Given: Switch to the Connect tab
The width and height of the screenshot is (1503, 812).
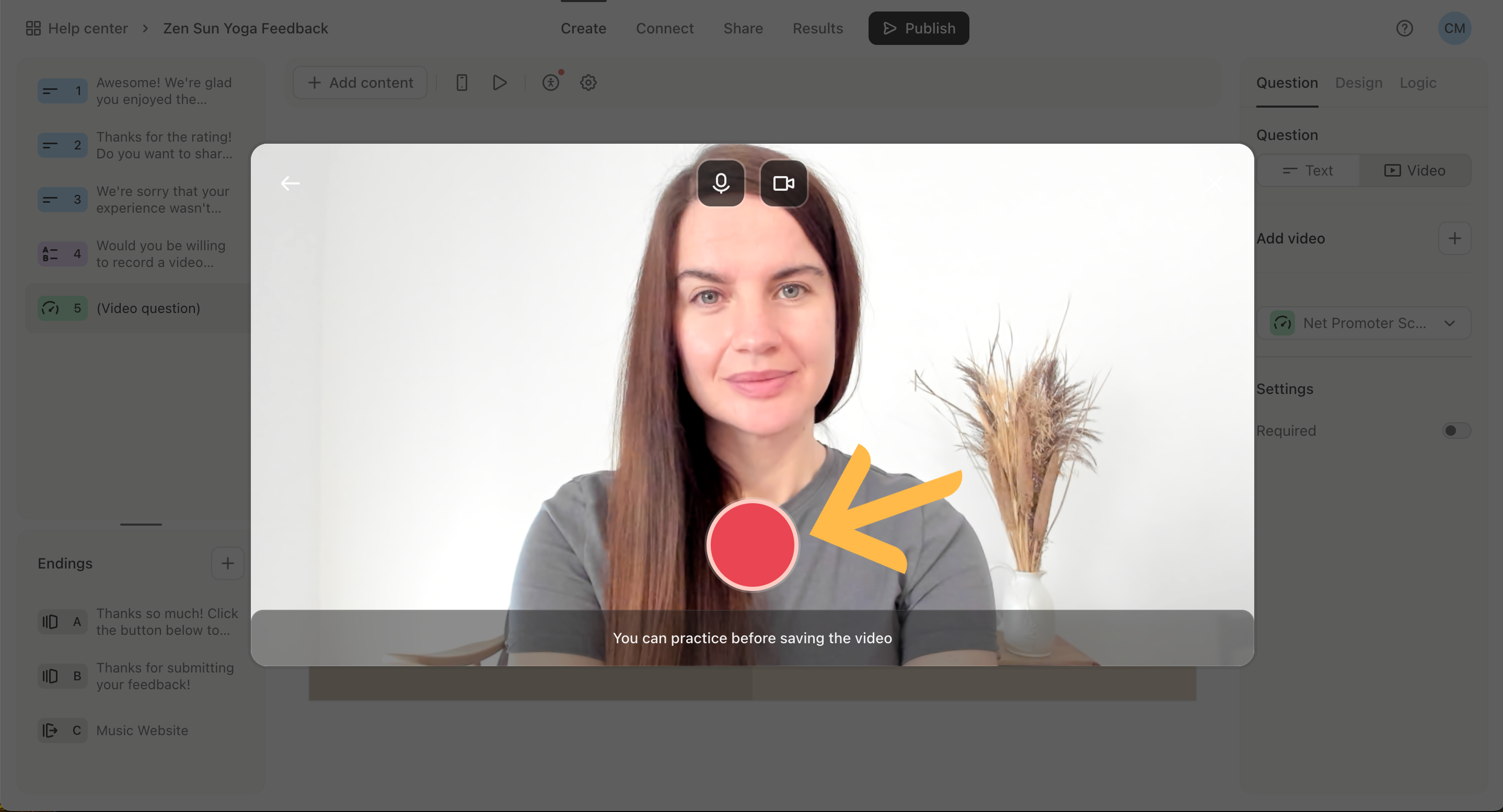Looking at the screenshot, I should click(x=665, y=28).
